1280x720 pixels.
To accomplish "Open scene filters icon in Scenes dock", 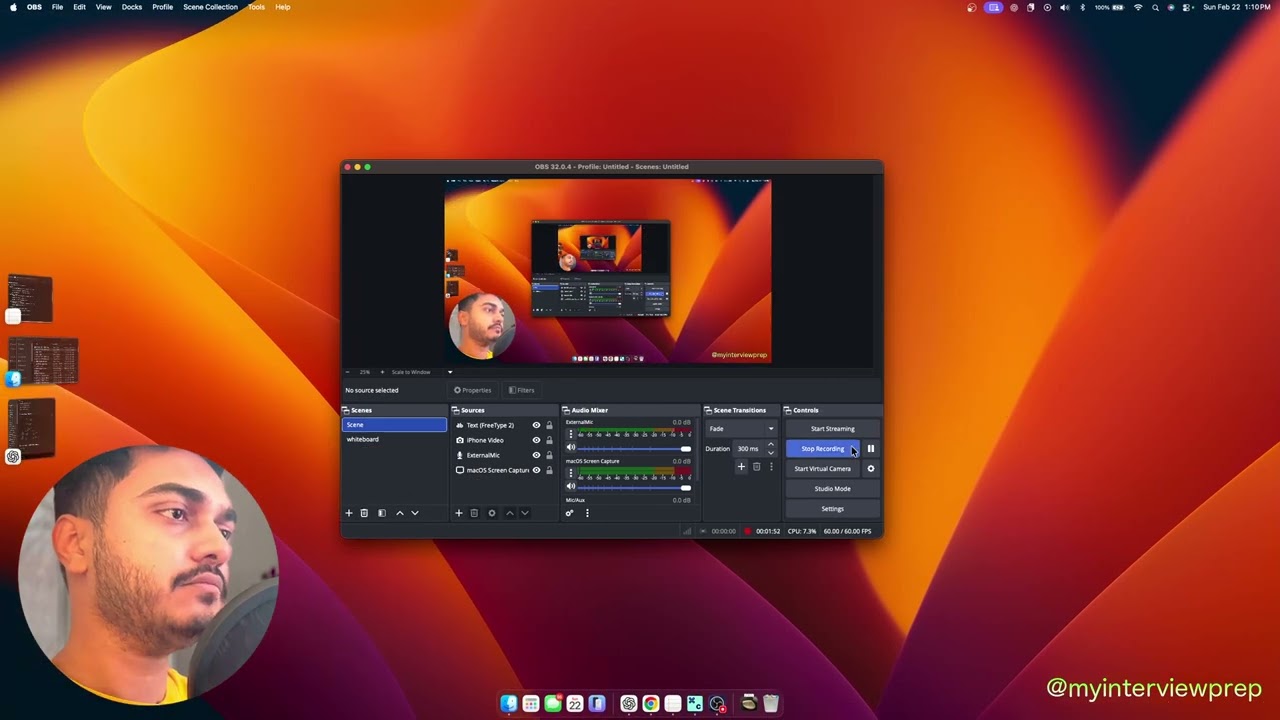I will [381, 513].
